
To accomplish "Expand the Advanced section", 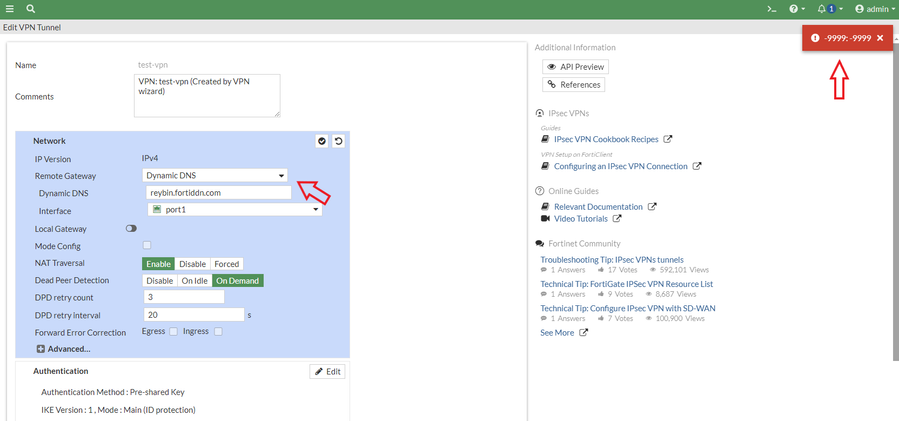I will click(x=63, y=349).
